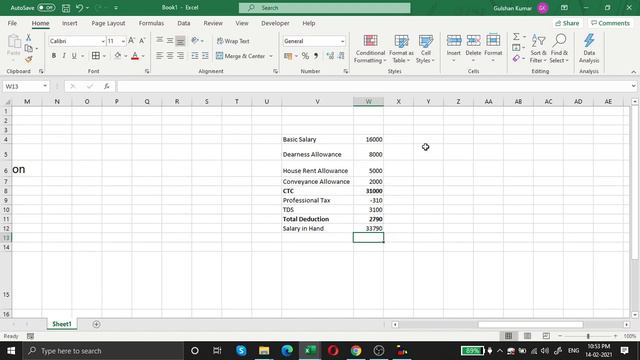Image resolution: width=640 pixels, height=360 pixels.
Task: Click column W header
Action: pyautogui.click(x=368, y=102)
